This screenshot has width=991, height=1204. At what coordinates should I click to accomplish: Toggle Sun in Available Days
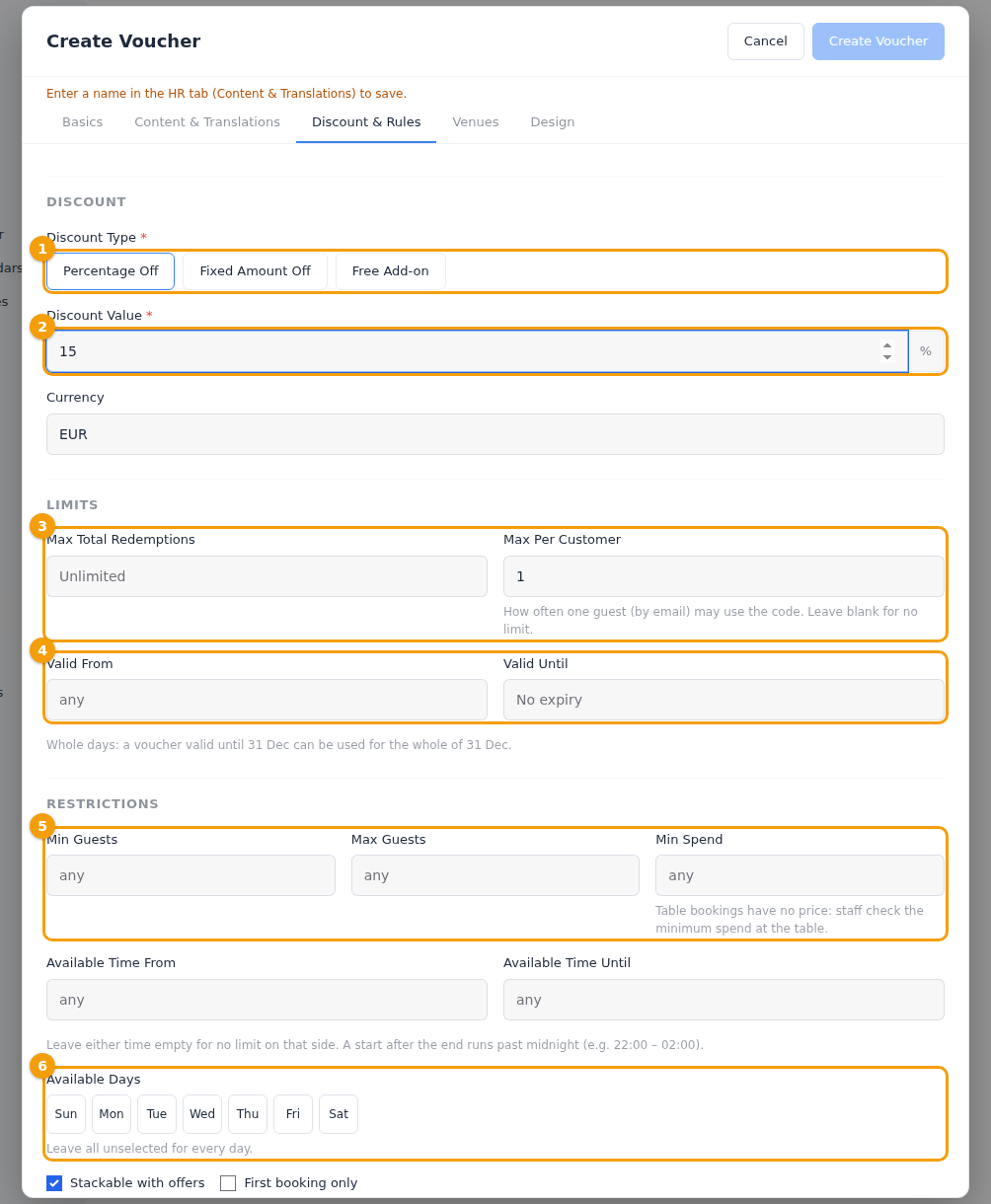[66, 1114]
